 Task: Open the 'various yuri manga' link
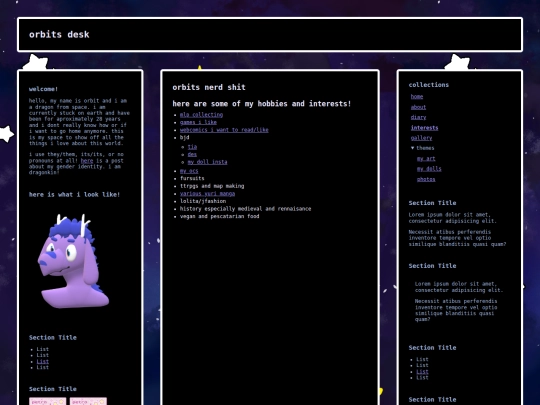207,194
